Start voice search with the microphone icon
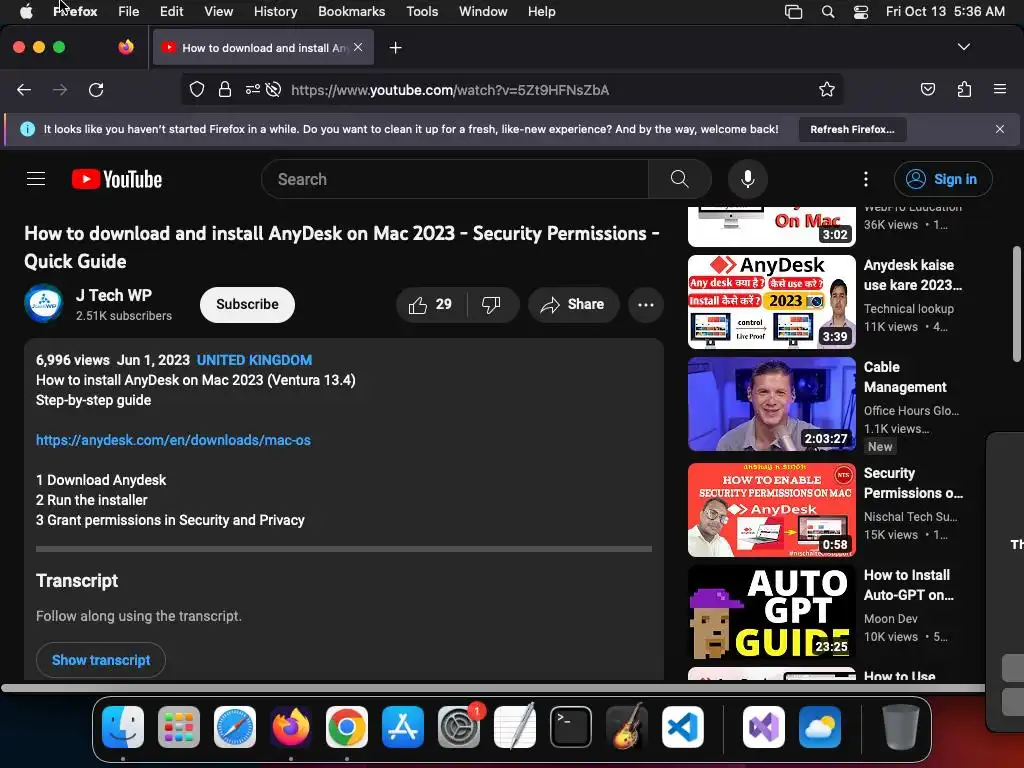 pyautogui.click(x=748, y=179)
